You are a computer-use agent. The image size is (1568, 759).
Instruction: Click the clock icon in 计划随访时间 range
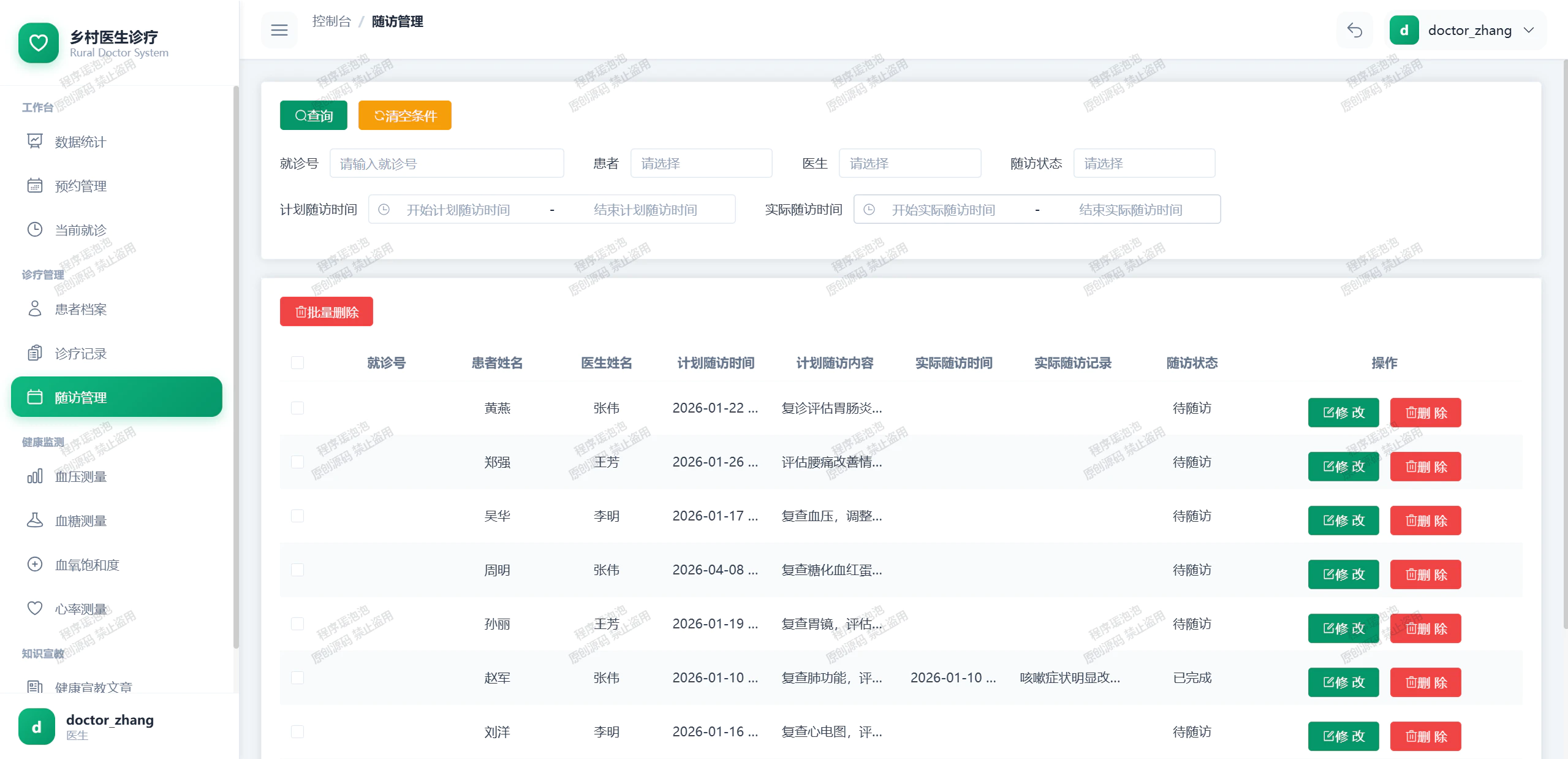coord(384,210)
